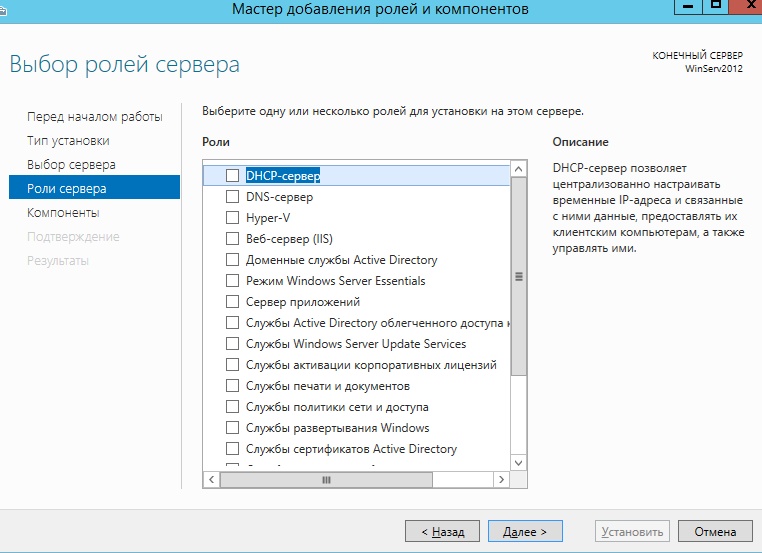Select Службы развертывания Windows role label
The image size is (762, 553).
[337, 428]
